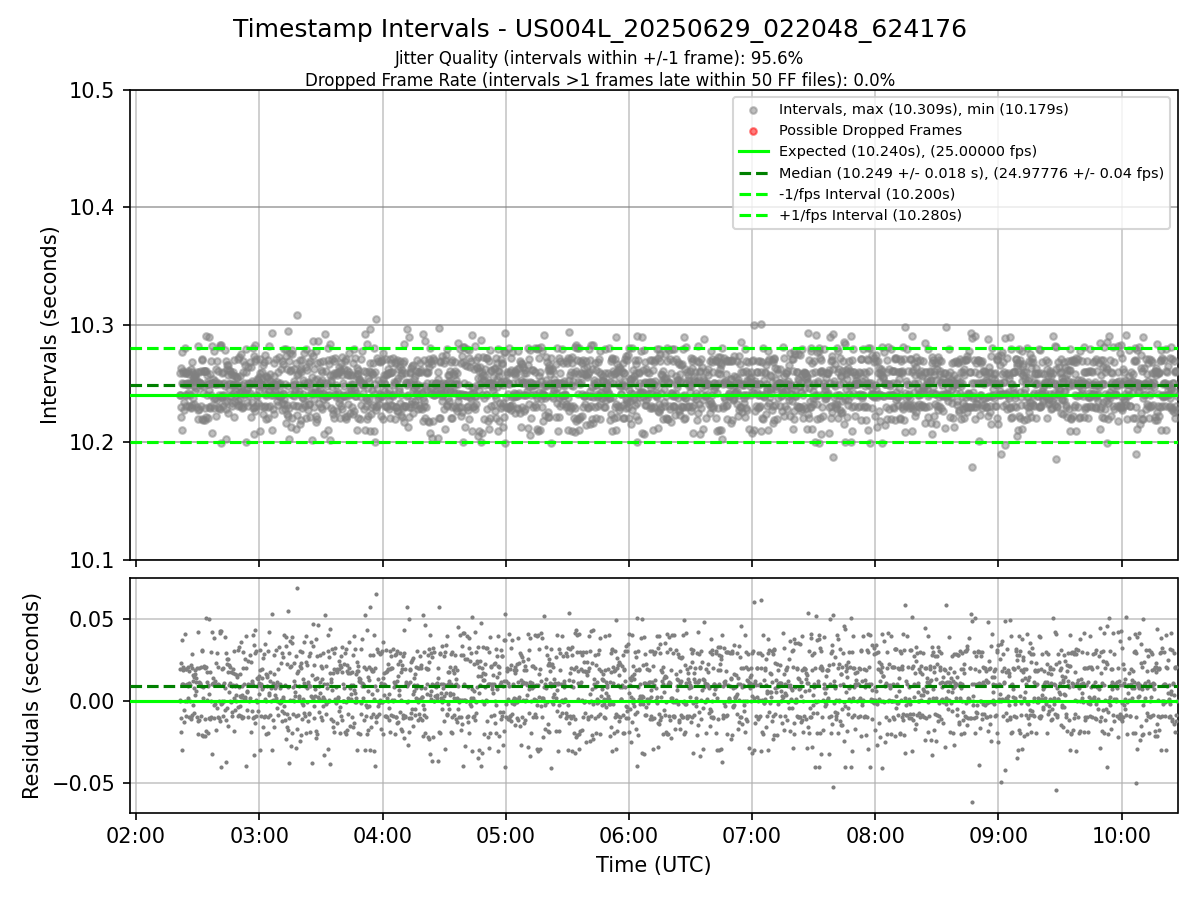Click the "Intervals (seconds)" y-axis label
Viewport: 1200px width, 900px height.
point(50,325)
